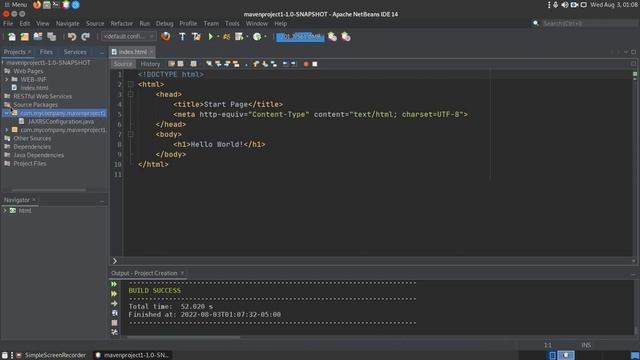Open the Tools menu

[232, 24]
